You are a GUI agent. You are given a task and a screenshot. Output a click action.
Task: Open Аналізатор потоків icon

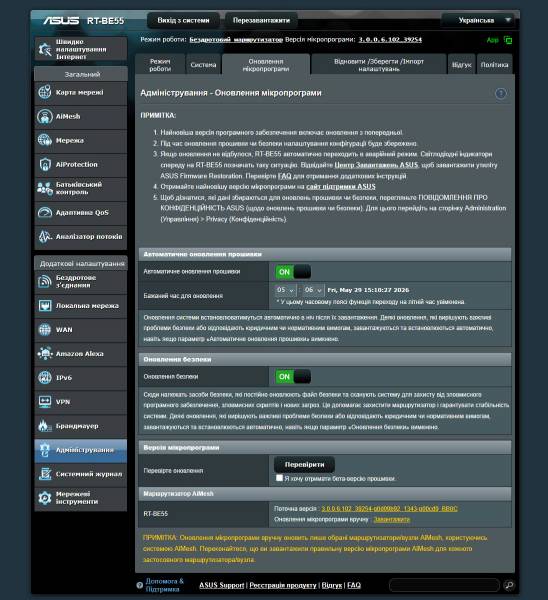tap(45, 236)
